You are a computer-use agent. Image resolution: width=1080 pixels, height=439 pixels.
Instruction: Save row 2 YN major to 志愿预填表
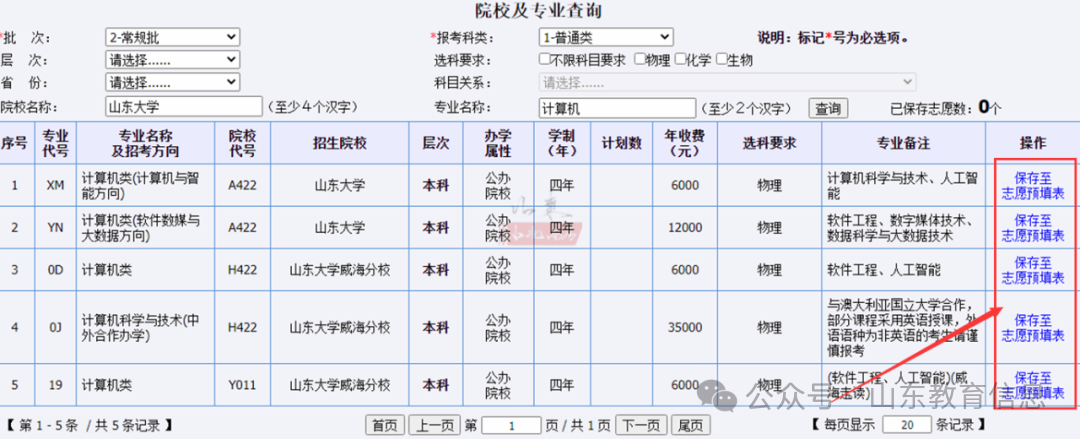pyautogui.click(x=1033, y=228)
